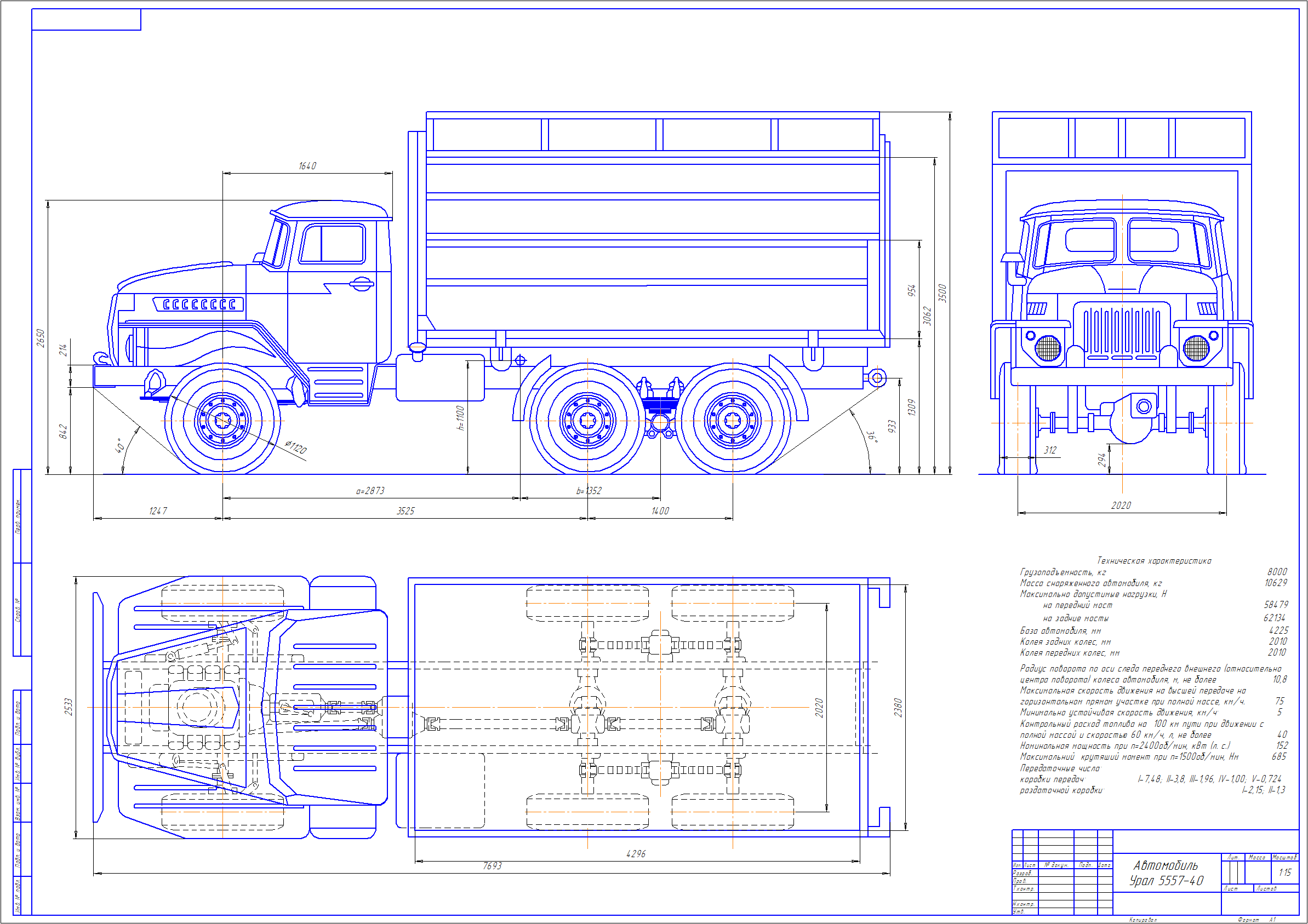
Task: Click the 1640 cab dimension label
Action: [x=307, y=165]
